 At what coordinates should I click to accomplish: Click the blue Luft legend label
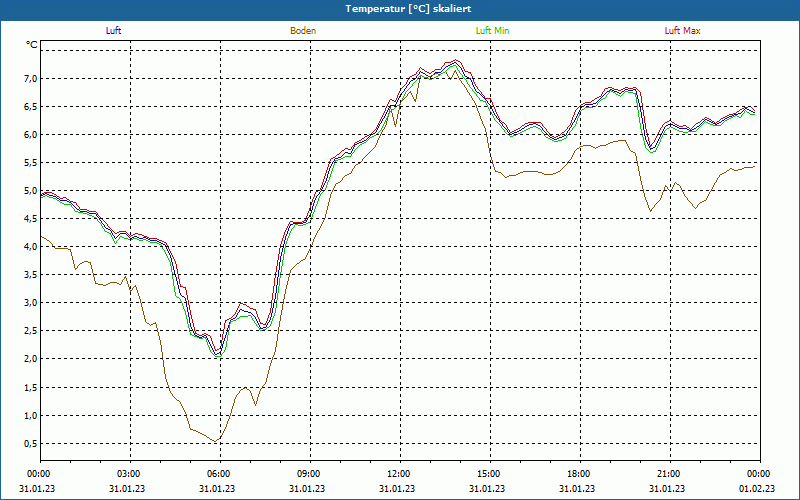pos(113,31)
